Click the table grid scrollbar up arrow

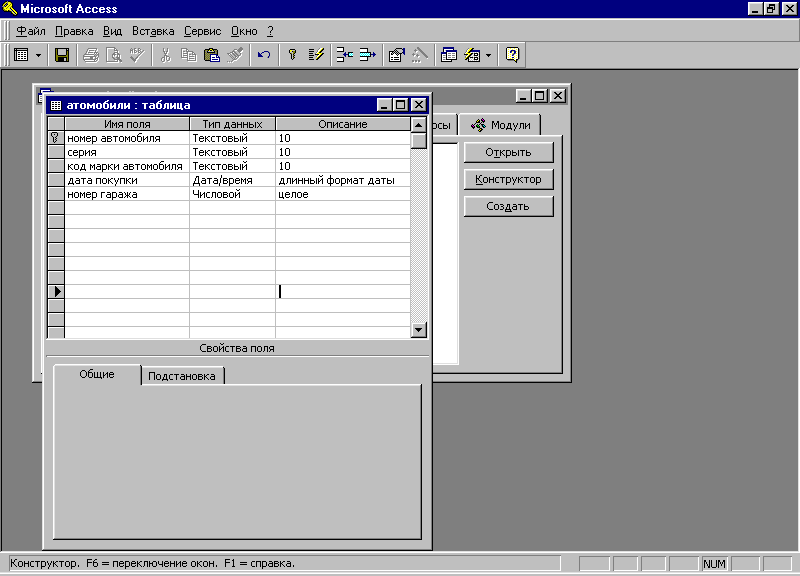click(418, 124)
